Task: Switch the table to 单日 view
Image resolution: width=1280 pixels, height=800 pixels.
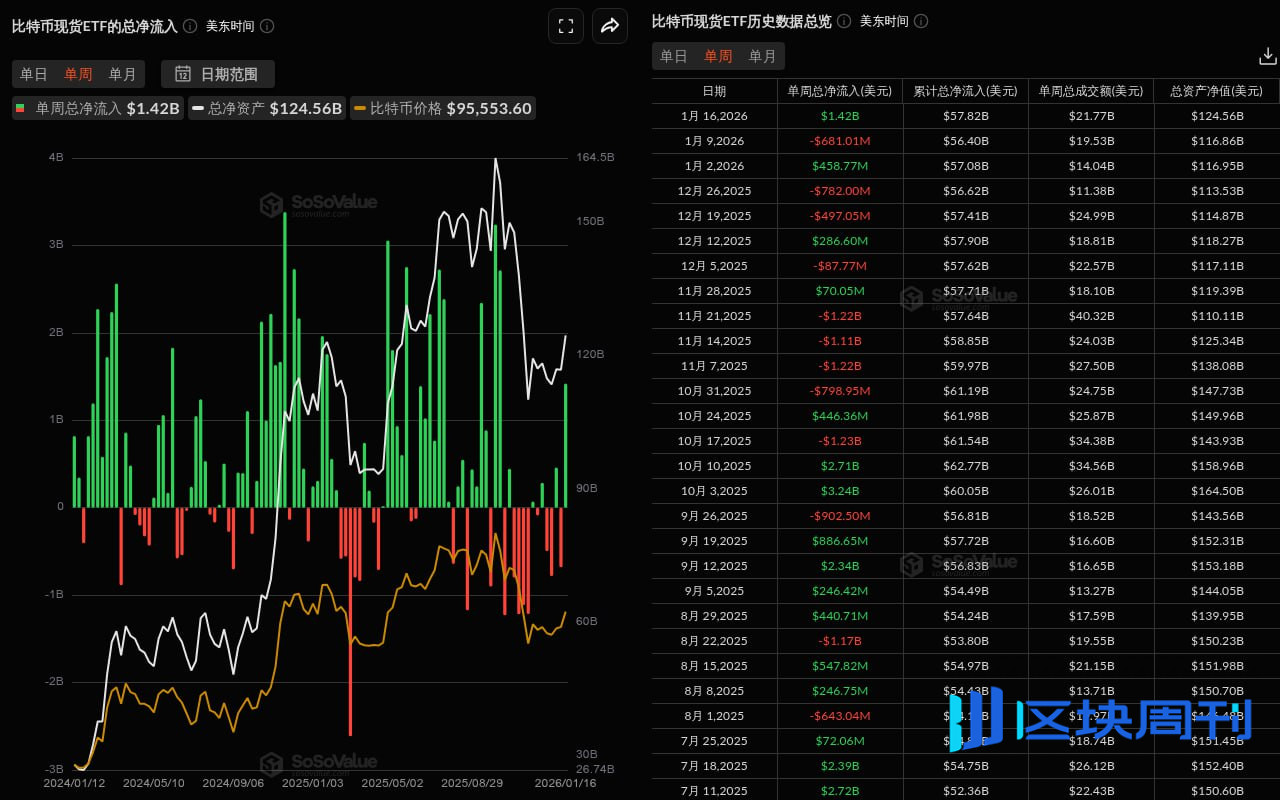Action: pyautogui.click(x=674, y=56)
